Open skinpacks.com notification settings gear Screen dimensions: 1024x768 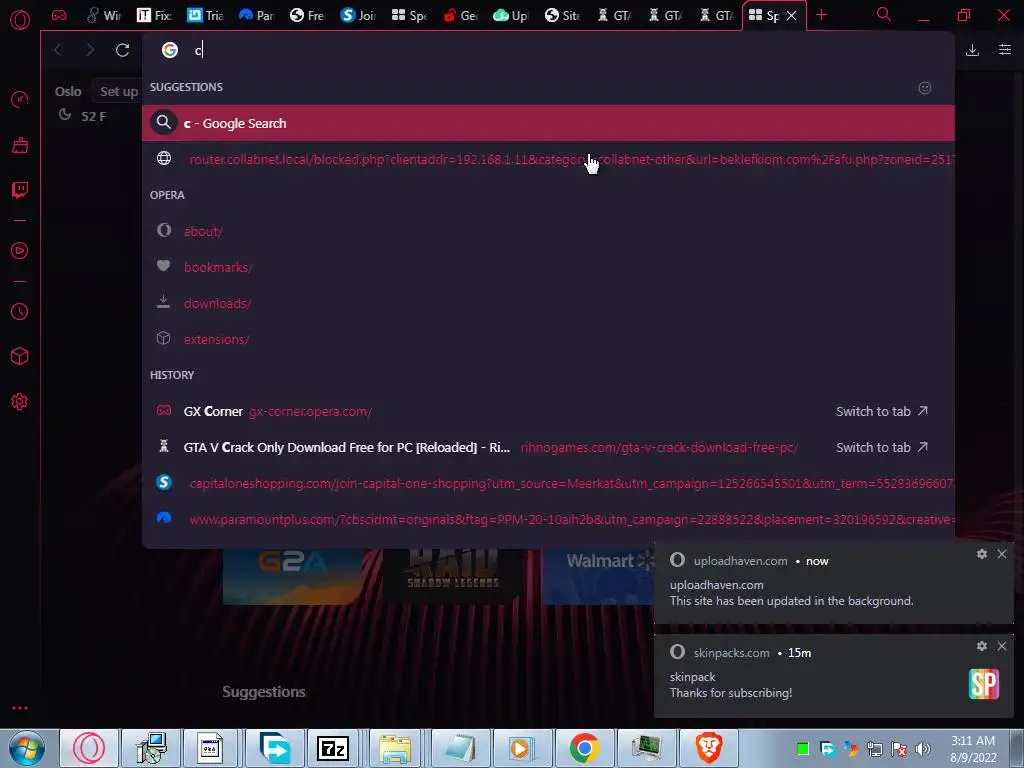982,646
